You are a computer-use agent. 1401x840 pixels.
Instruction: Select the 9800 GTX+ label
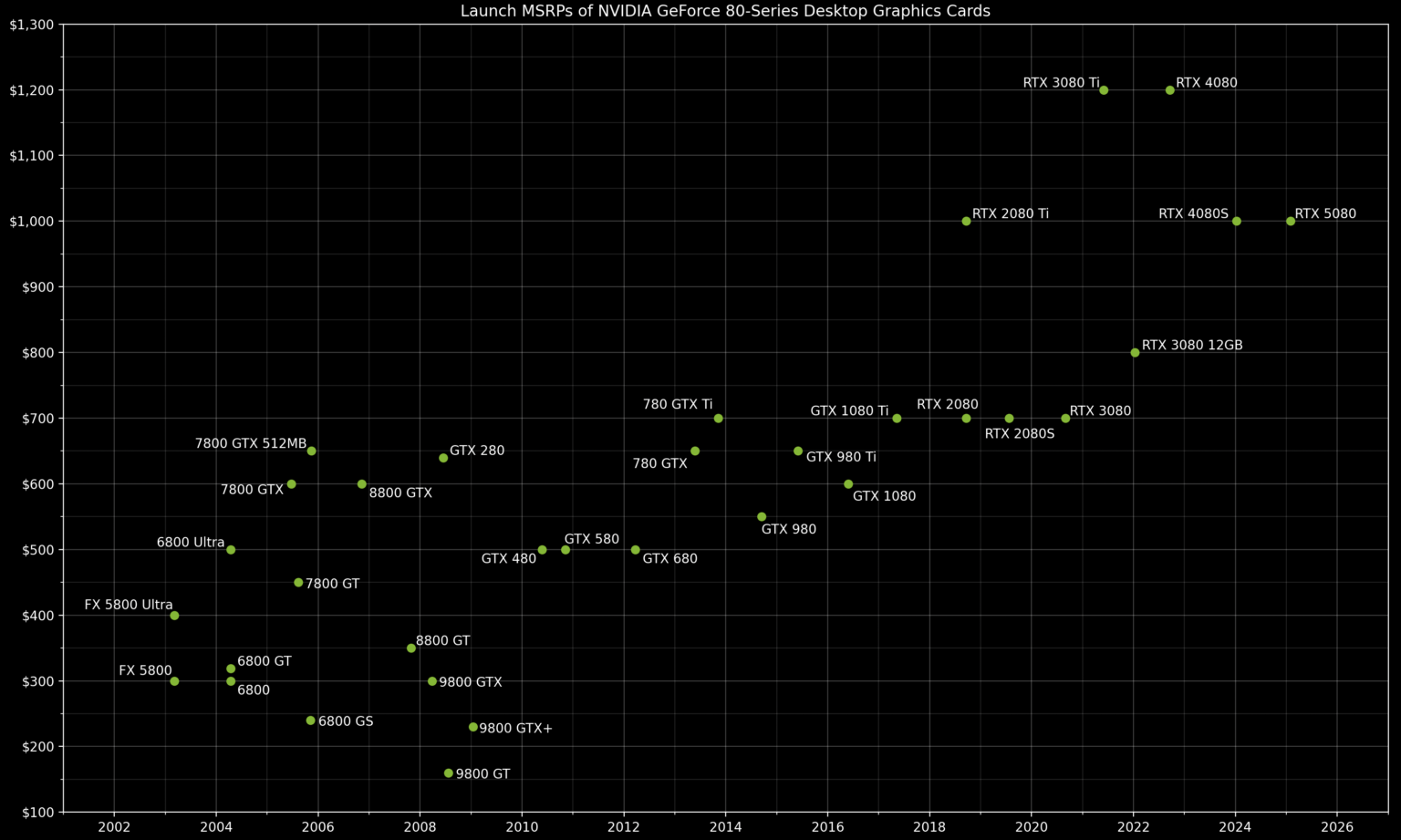(516, 729)
